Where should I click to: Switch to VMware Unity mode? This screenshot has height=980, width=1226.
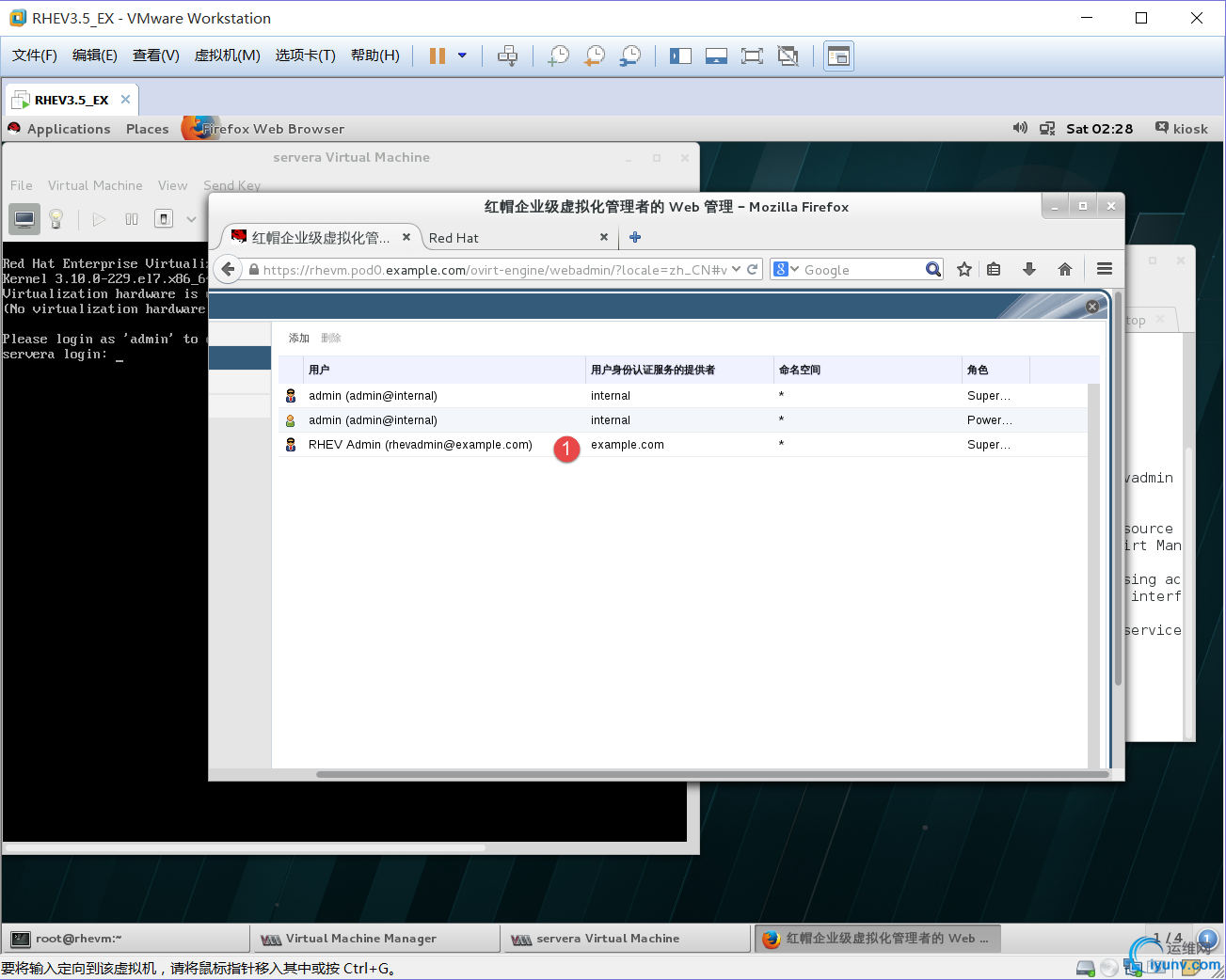pyautogui.click(x=788, y=55)
